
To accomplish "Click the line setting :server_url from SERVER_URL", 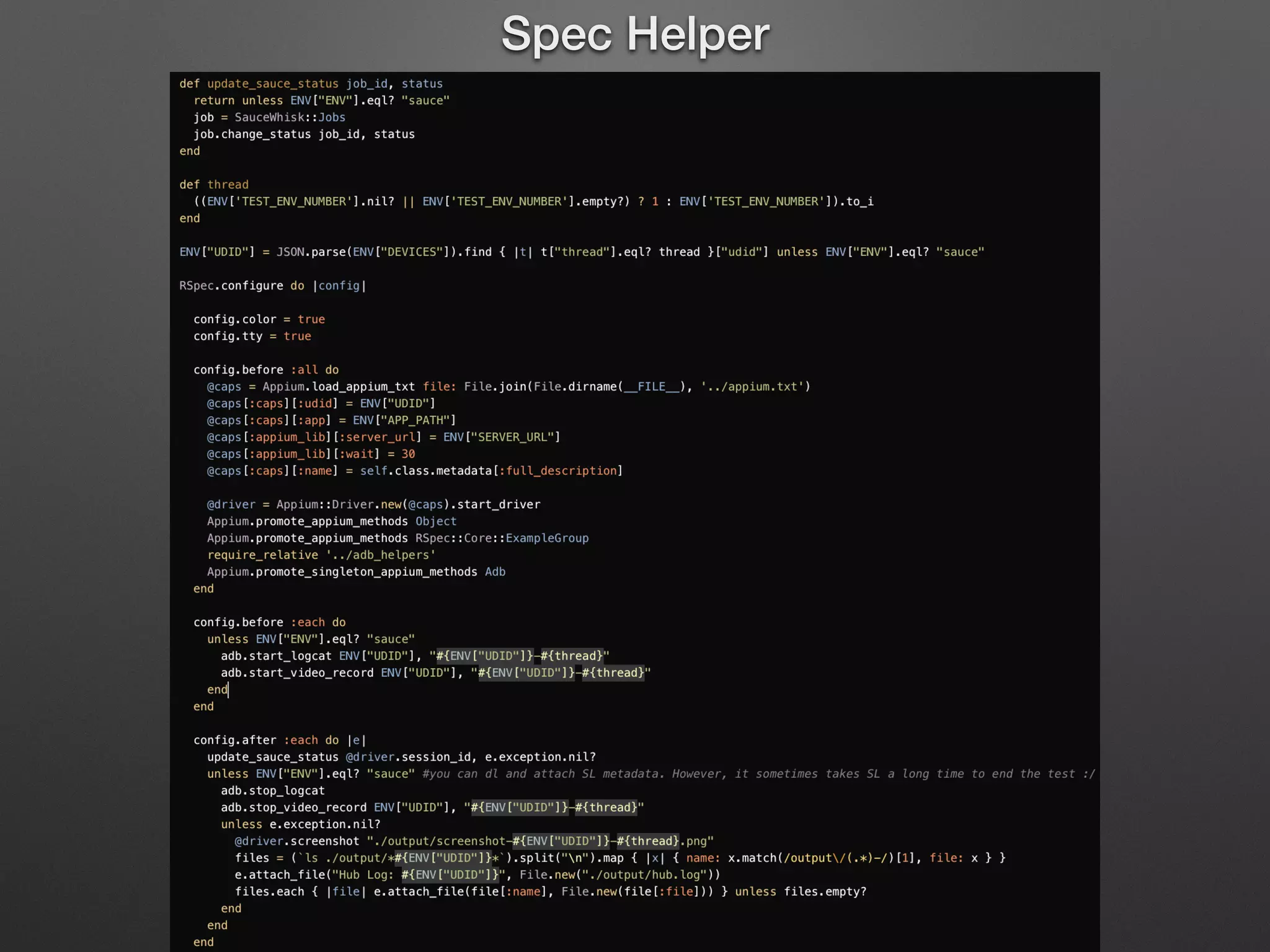I will click(384, 437).
